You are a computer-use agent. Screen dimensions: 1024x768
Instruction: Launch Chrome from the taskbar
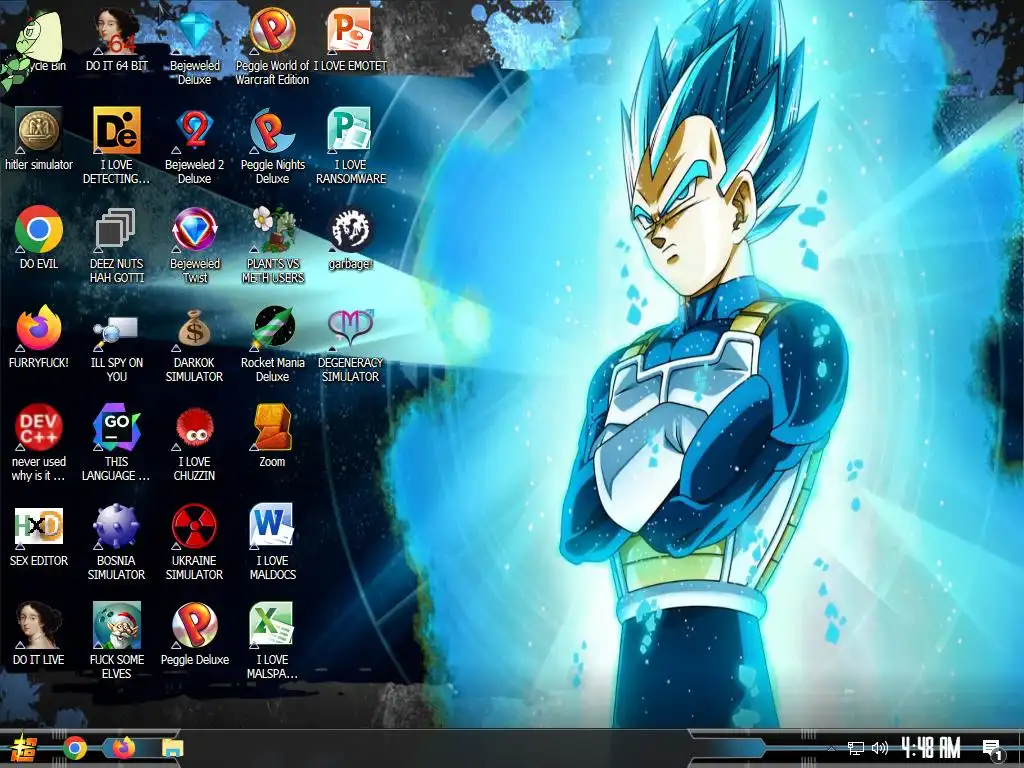pos(75,748)
